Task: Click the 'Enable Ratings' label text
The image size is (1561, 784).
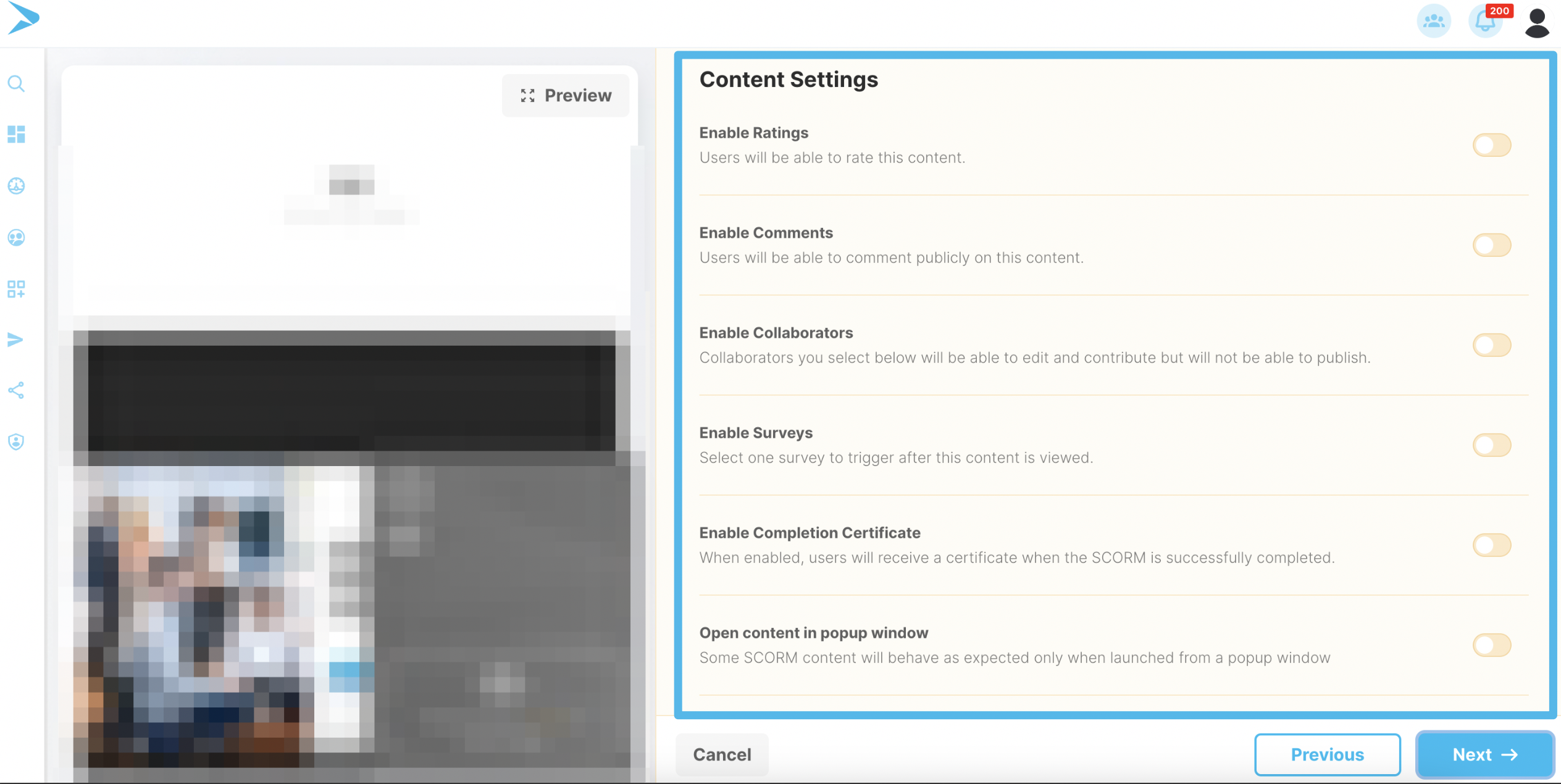Action: 753,133
